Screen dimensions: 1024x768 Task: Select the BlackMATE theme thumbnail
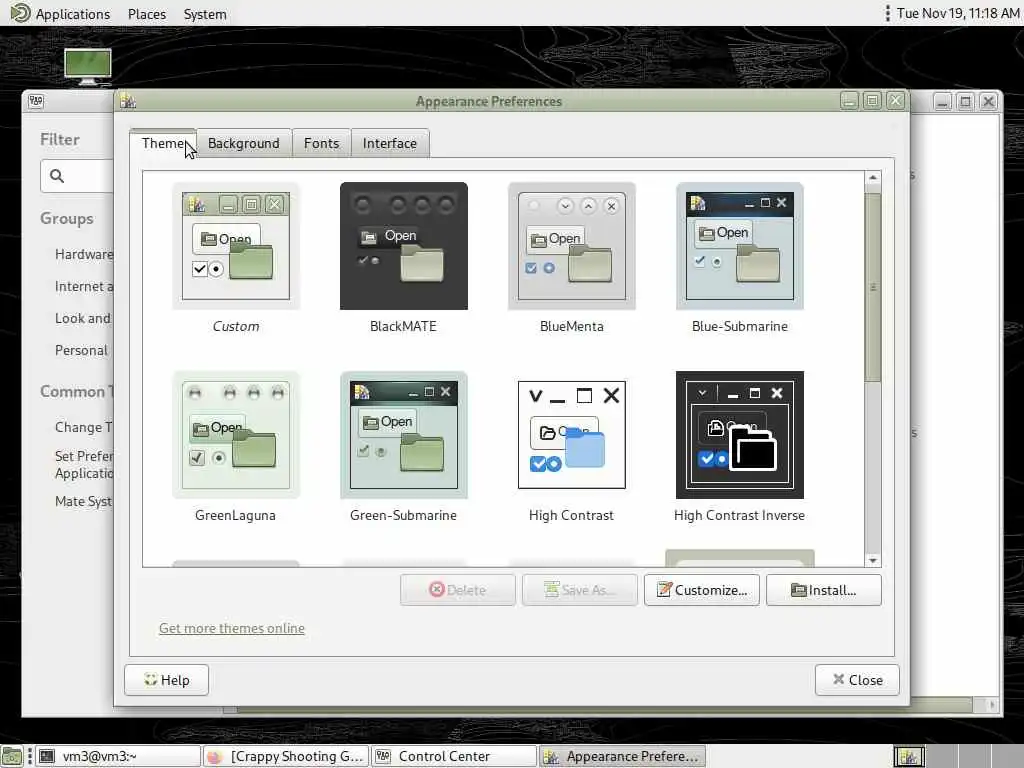click(x=404, y=246)
